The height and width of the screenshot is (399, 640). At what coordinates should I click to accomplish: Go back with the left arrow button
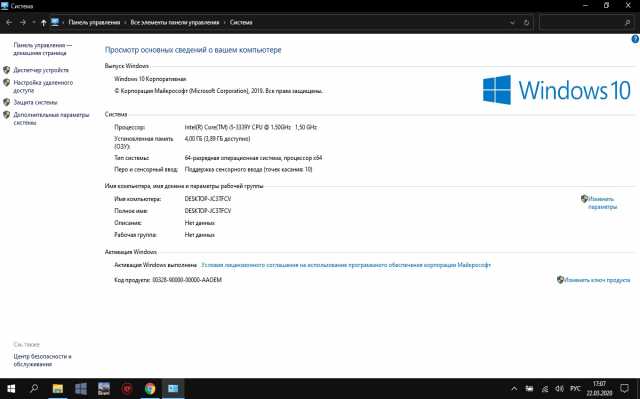(x=9, y=22)
